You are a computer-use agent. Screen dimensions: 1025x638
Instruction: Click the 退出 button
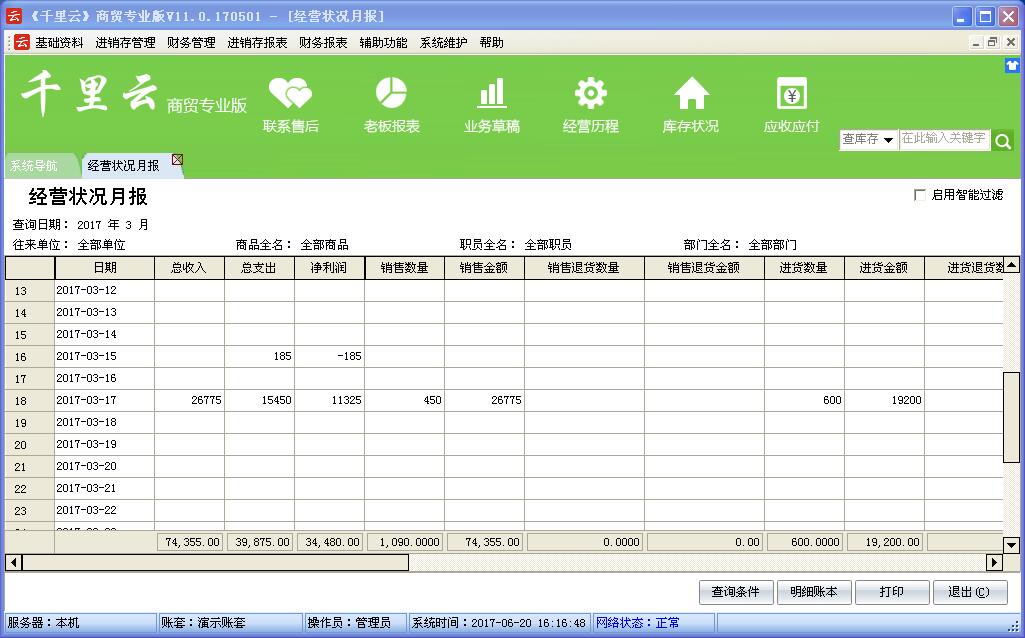click(968, 592)
